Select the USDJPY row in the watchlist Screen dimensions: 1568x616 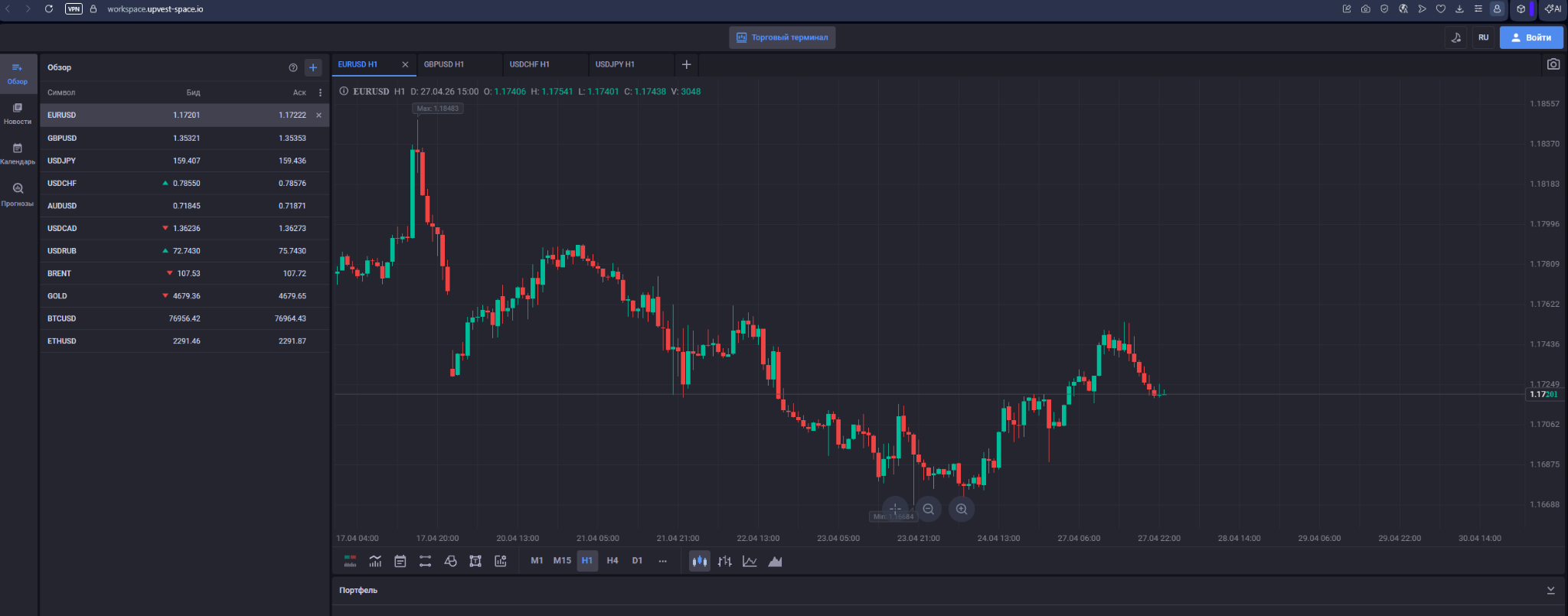pyautogui.click(x=185, y=161)
